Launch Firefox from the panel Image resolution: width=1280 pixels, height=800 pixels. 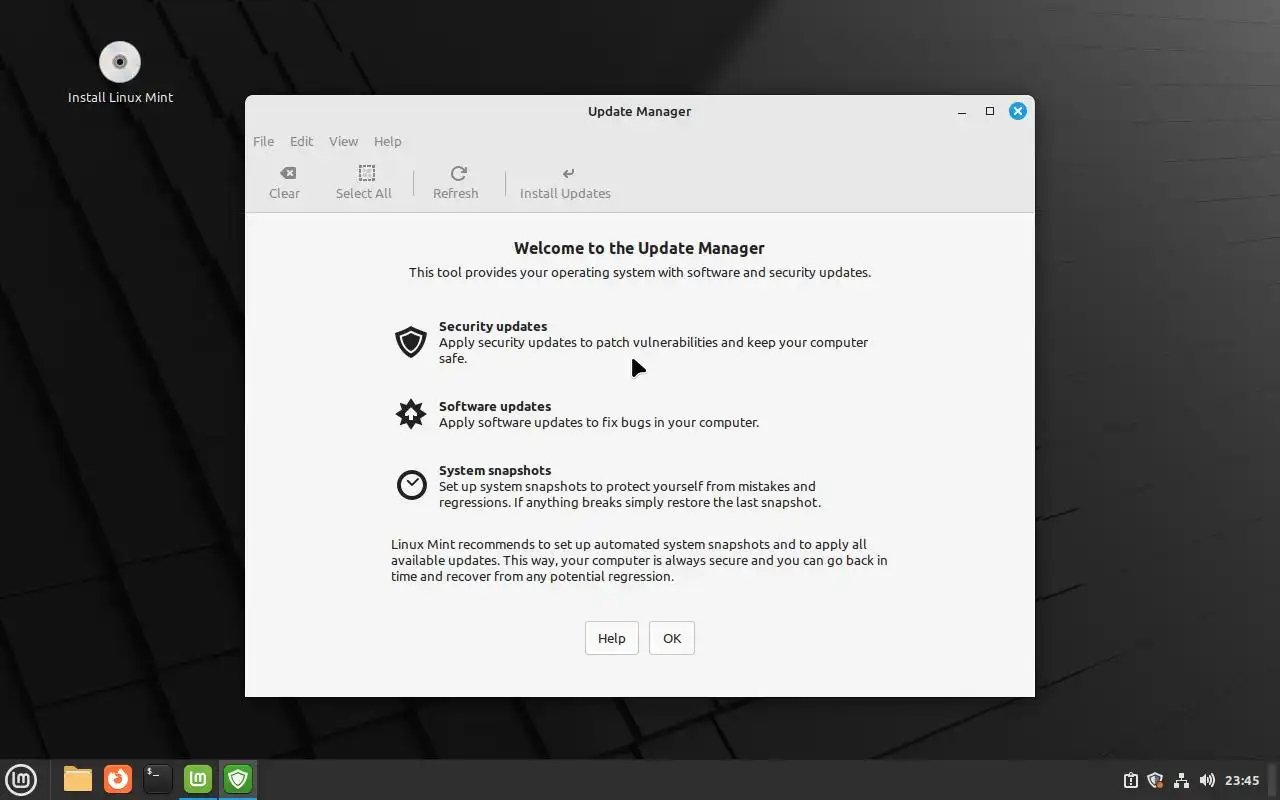point(118,779)
